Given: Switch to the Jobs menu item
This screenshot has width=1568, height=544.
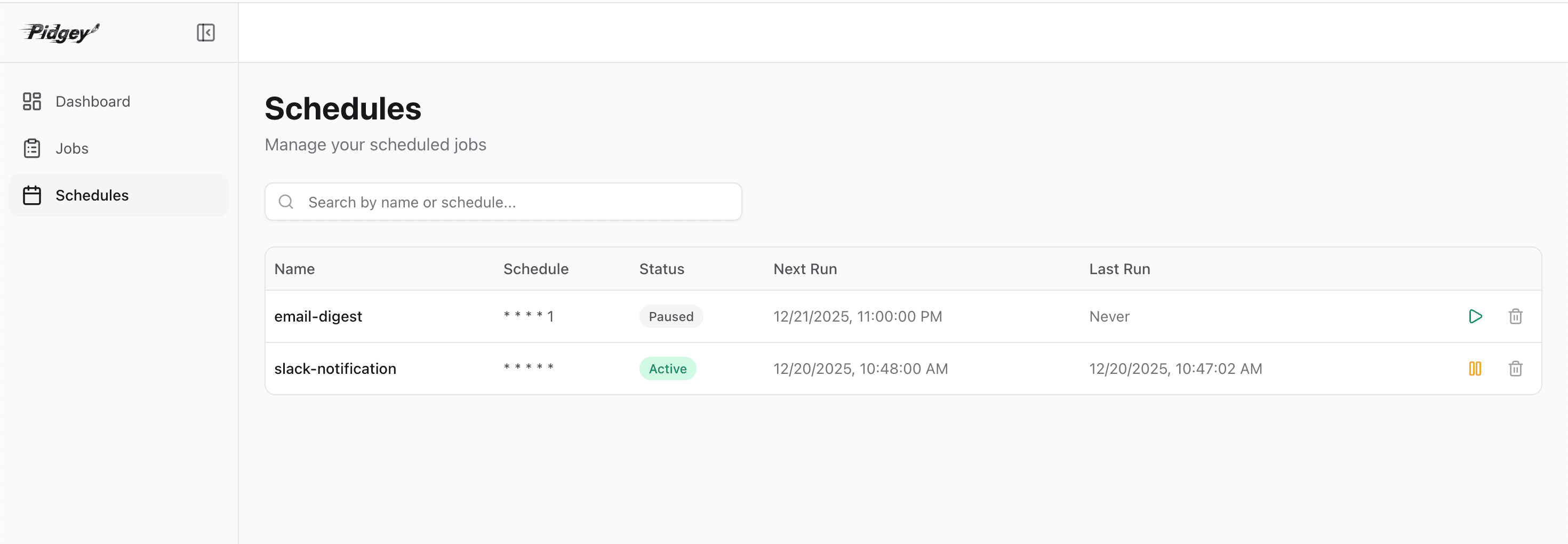Looking at the screenshot, I should tap(71, 148).
